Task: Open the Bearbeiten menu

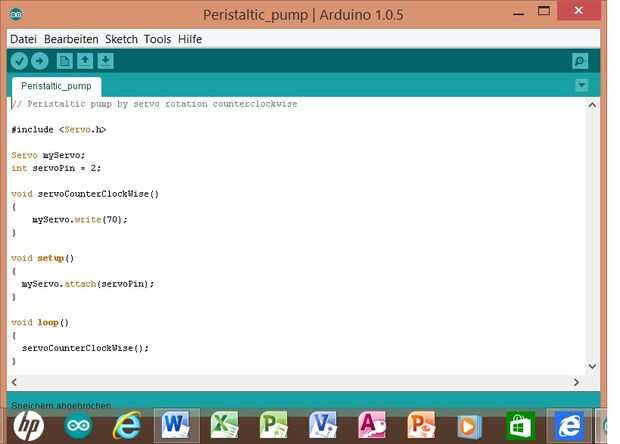Action: (x=71, y=39)
